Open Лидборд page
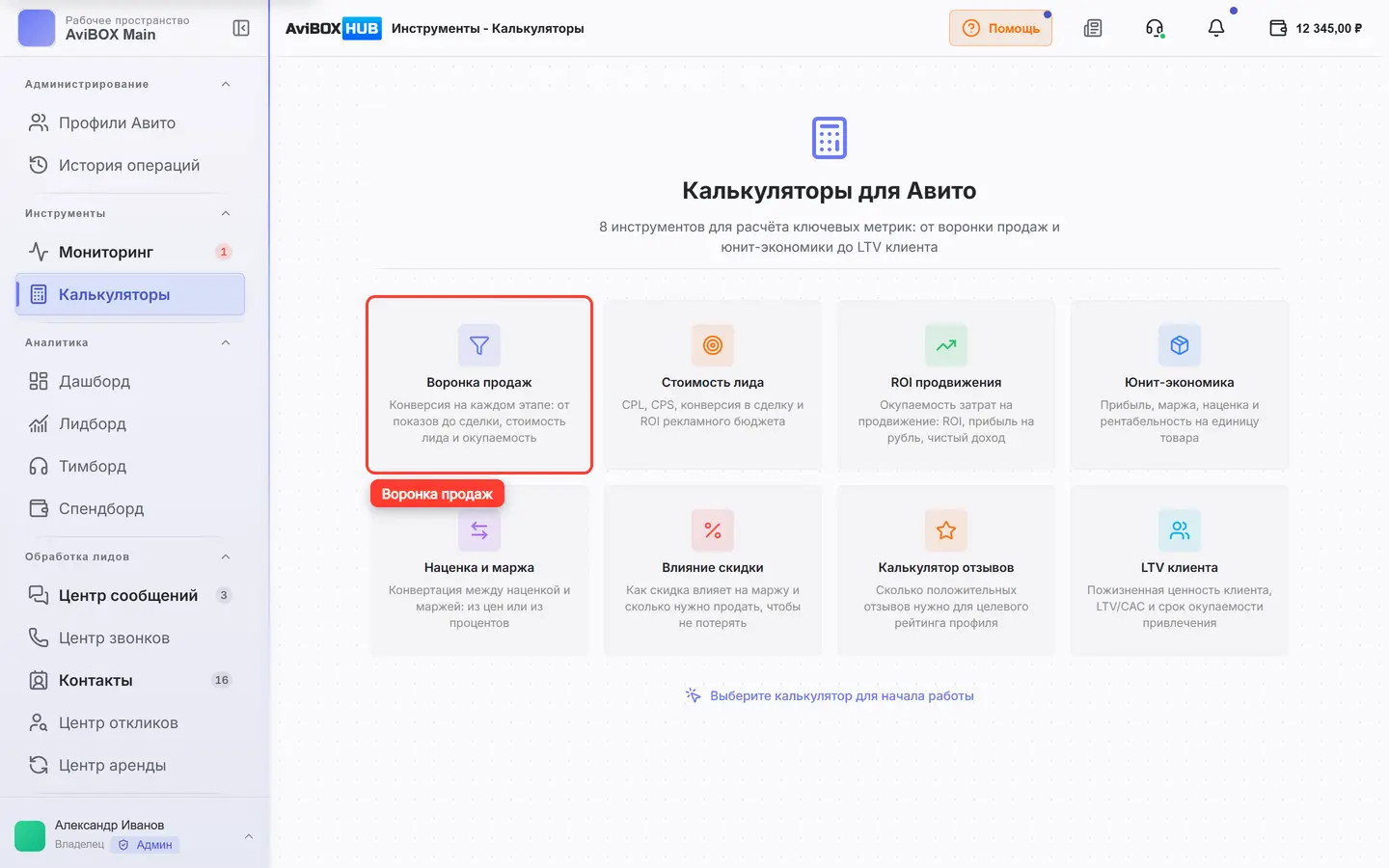1389x868 pixels. [x=130, y=423]
